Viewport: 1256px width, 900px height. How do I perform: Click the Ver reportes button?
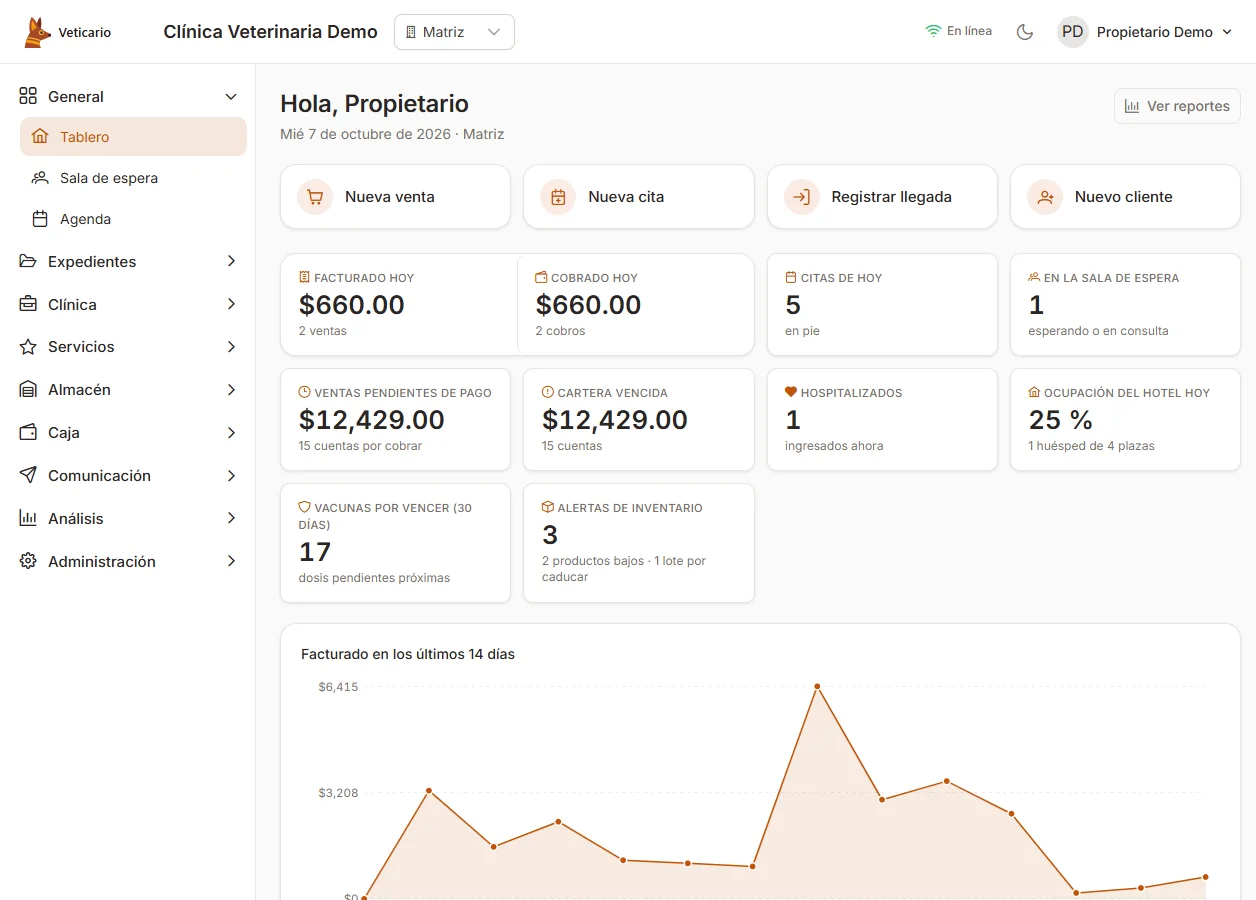coord(1177,106)
